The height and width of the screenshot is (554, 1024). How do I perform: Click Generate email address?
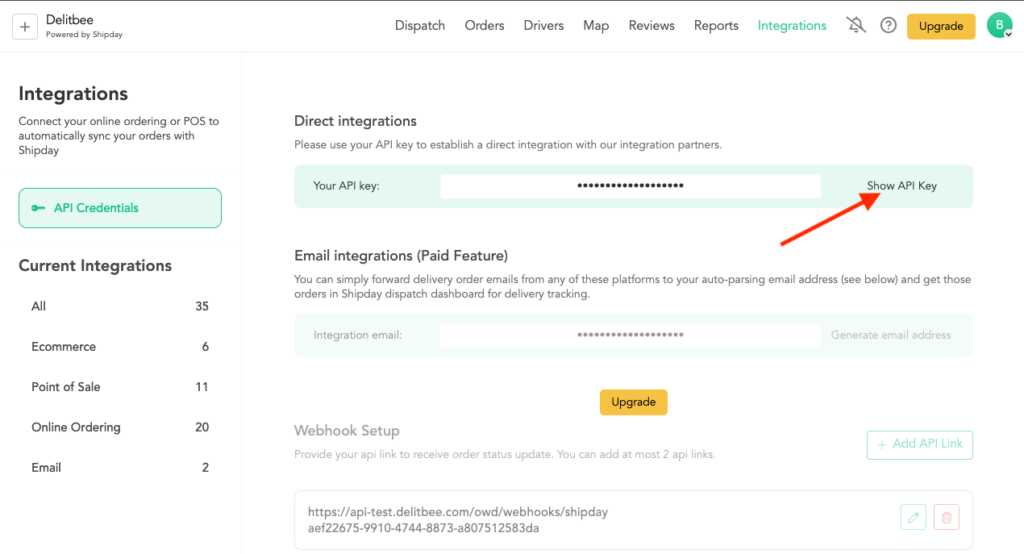click(891, 334)
